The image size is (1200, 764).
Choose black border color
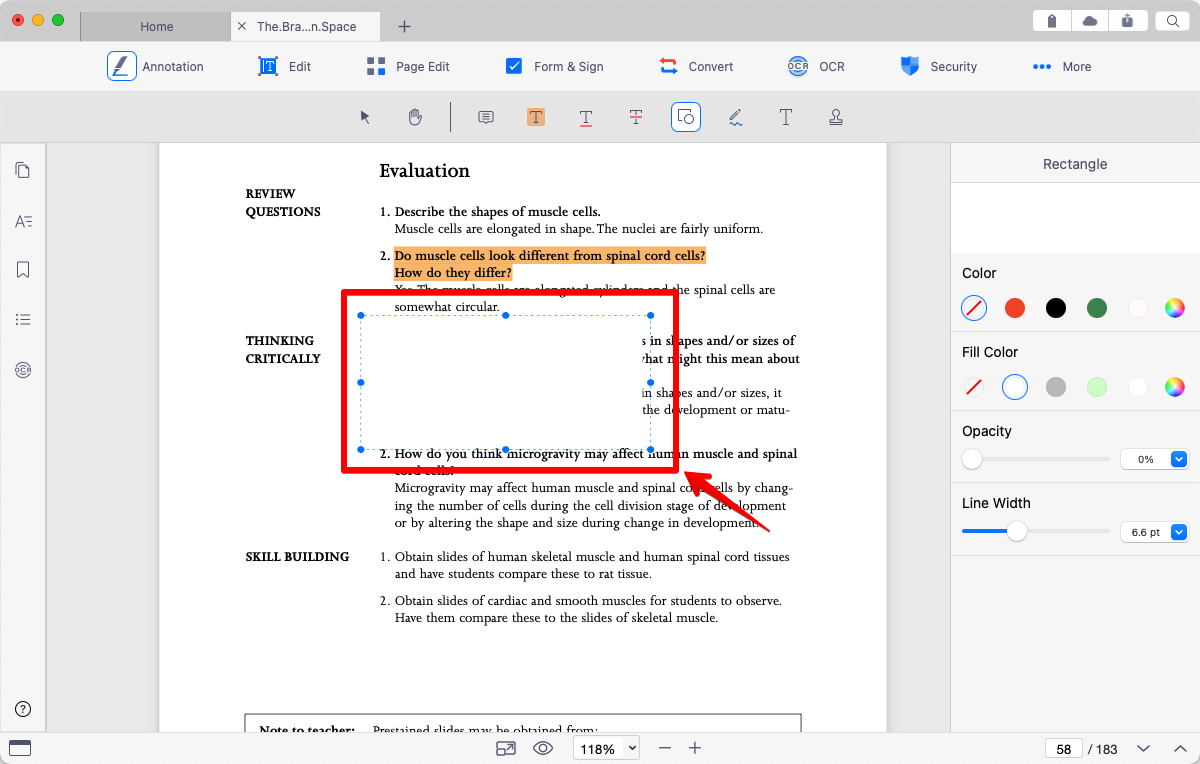coord(1056,308)
